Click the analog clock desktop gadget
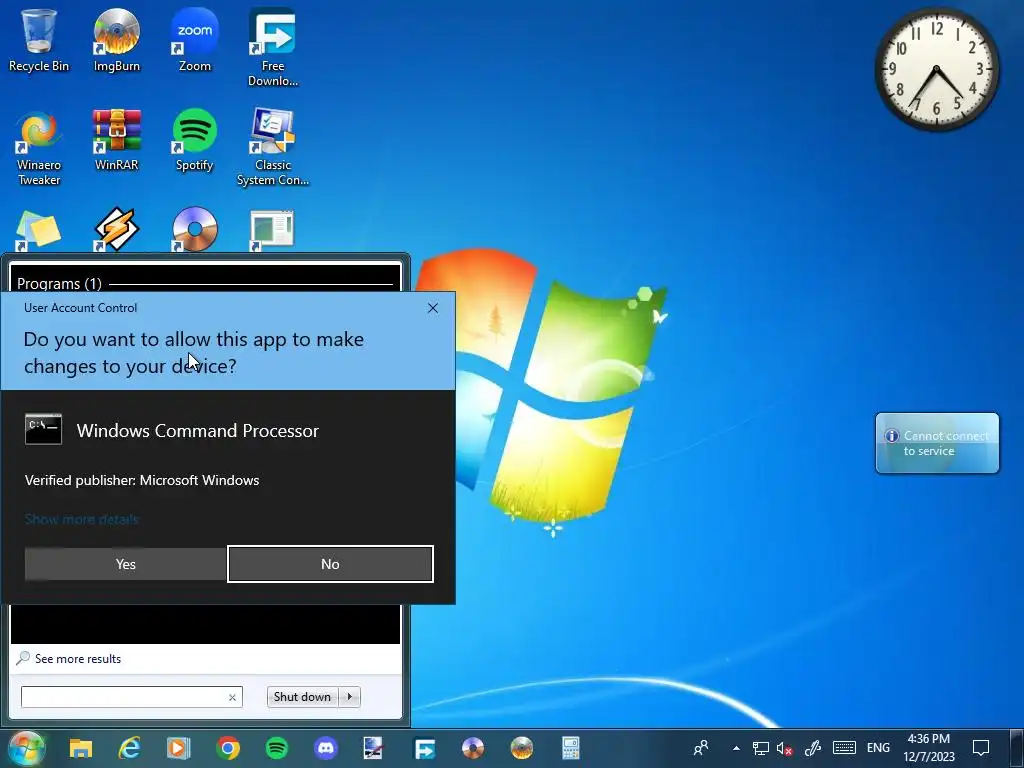The height and width of the screenshot is (768, 1024). (x=936, y=69)
